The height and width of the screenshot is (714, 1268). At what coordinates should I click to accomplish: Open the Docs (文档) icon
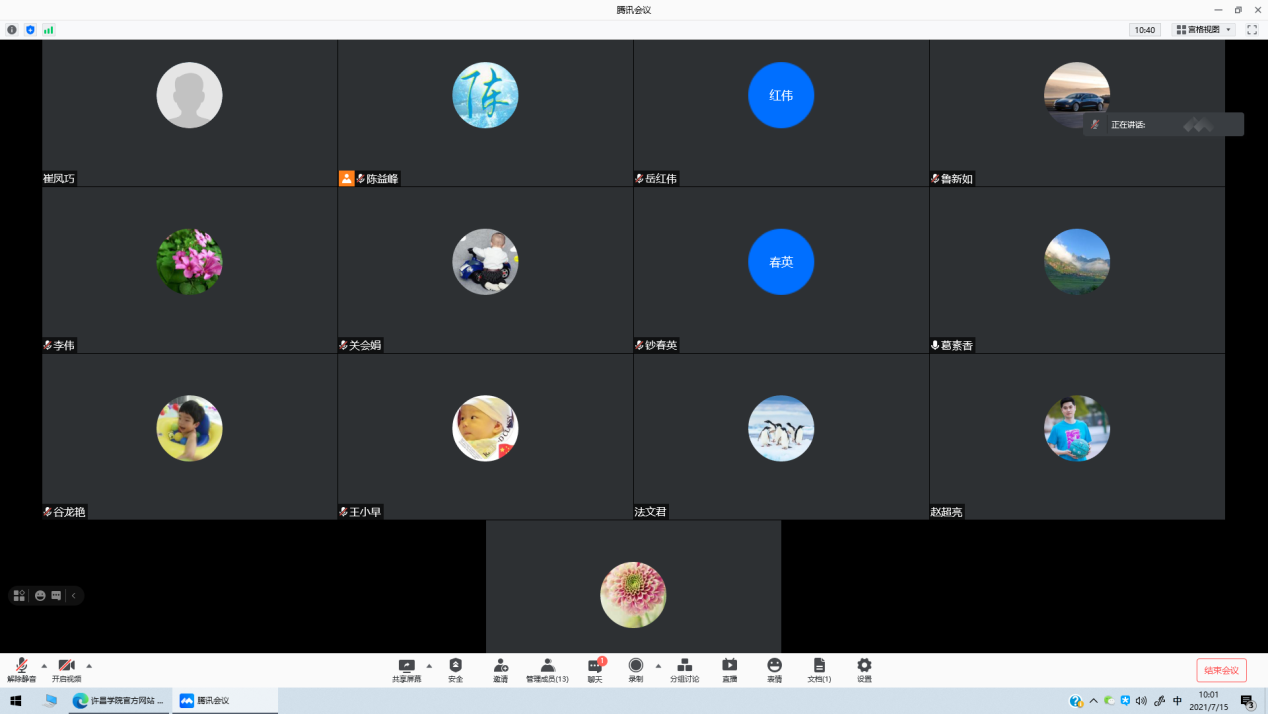pyautogui.click(x=819, y=669)
